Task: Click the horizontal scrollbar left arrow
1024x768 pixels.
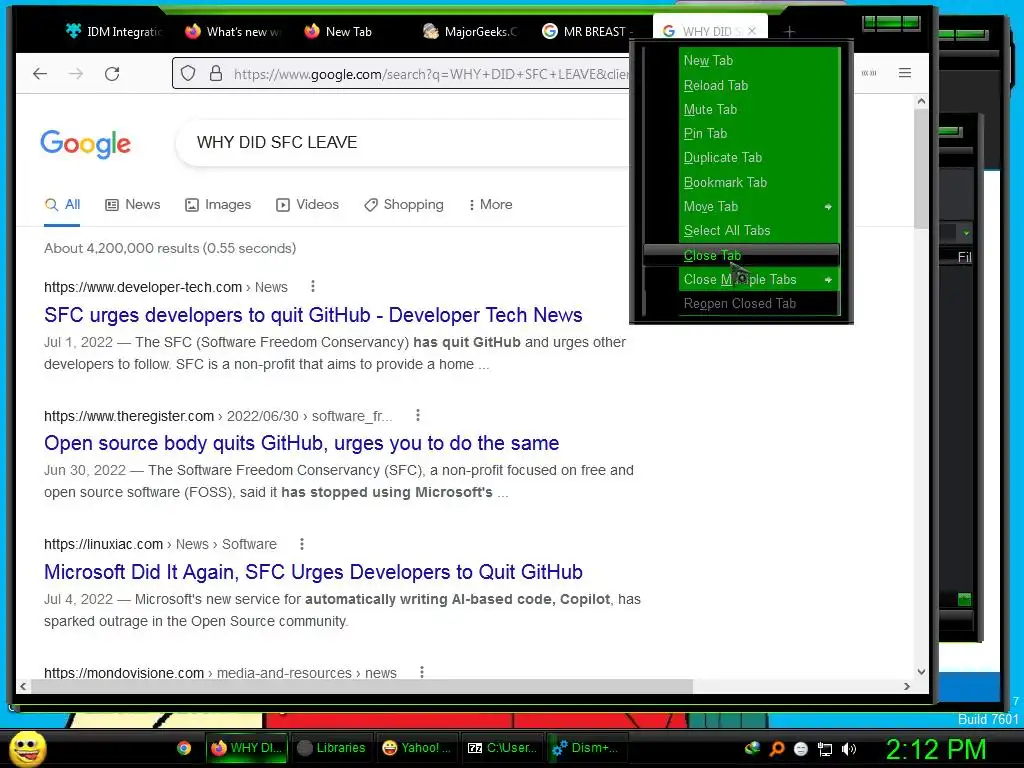Action: pos(24,686)
